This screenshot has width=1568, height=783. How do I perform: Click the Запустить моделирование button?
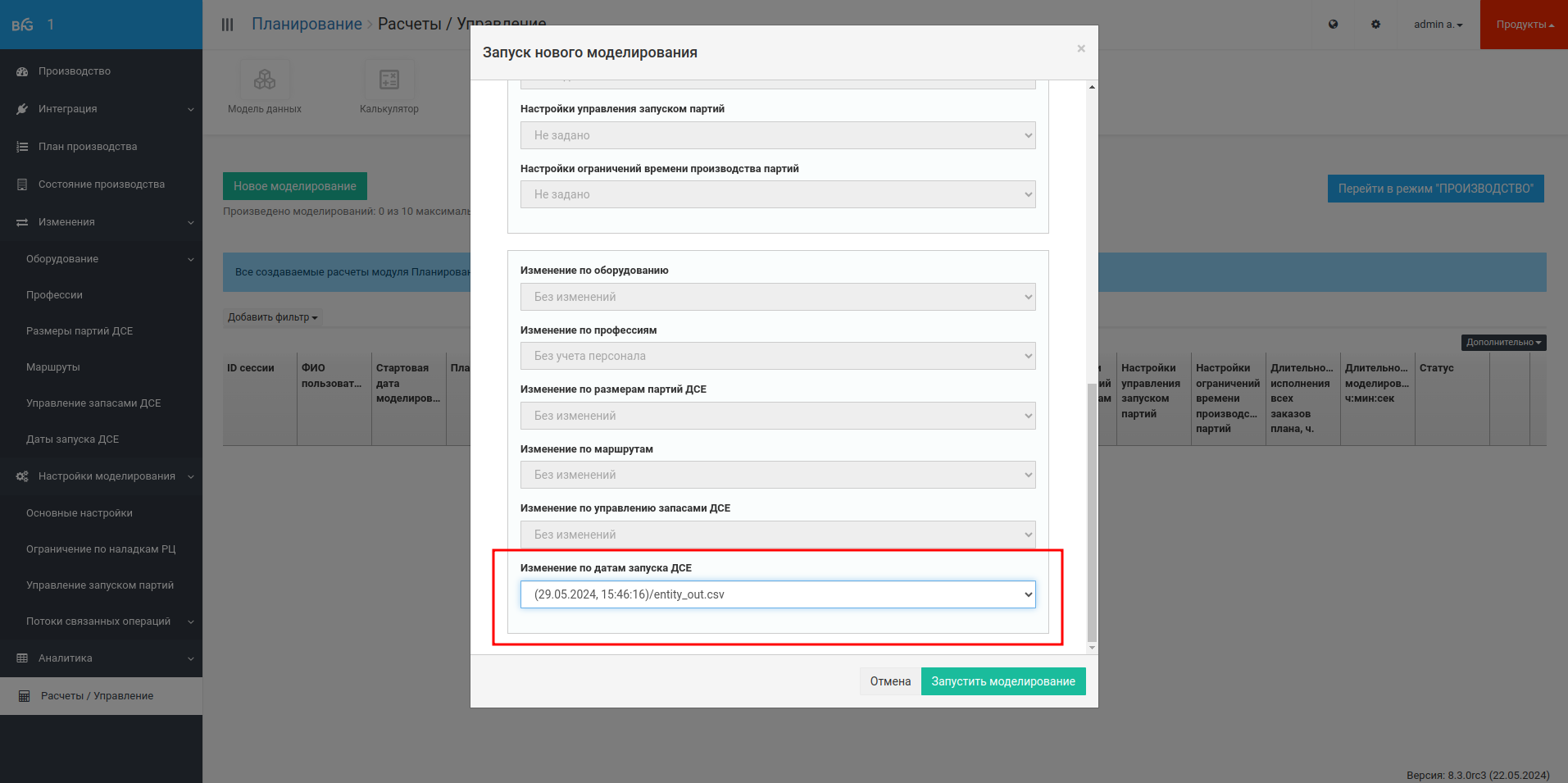[x=1003, y=681]
